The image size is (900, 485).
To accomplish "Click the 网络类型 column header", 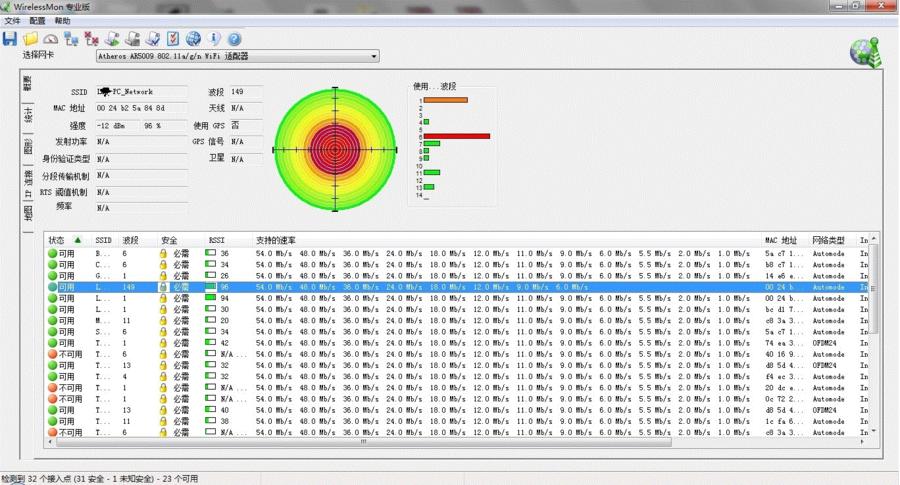I will click(832, 240).
